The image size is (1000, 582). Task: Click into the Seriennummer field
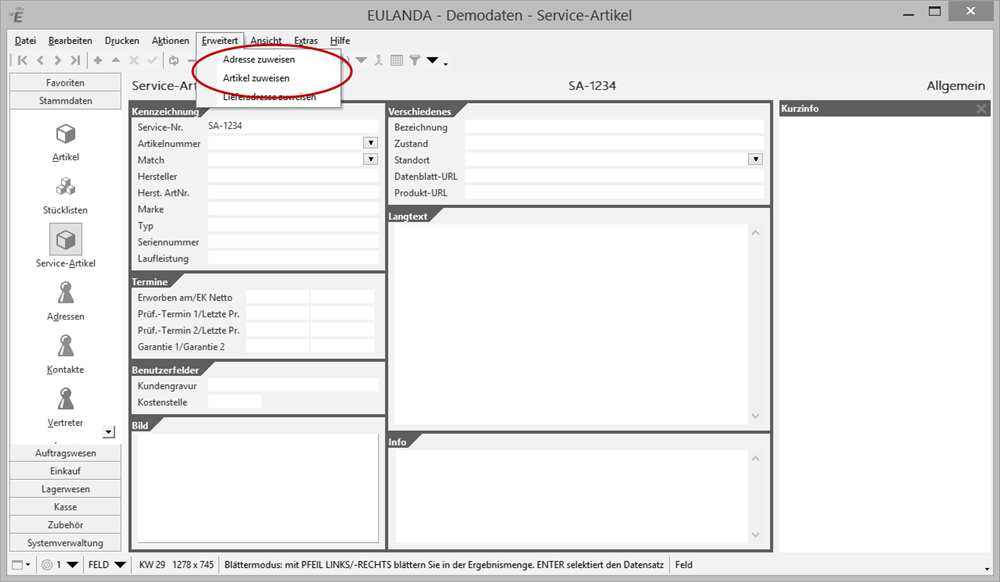tap(293, 242)
